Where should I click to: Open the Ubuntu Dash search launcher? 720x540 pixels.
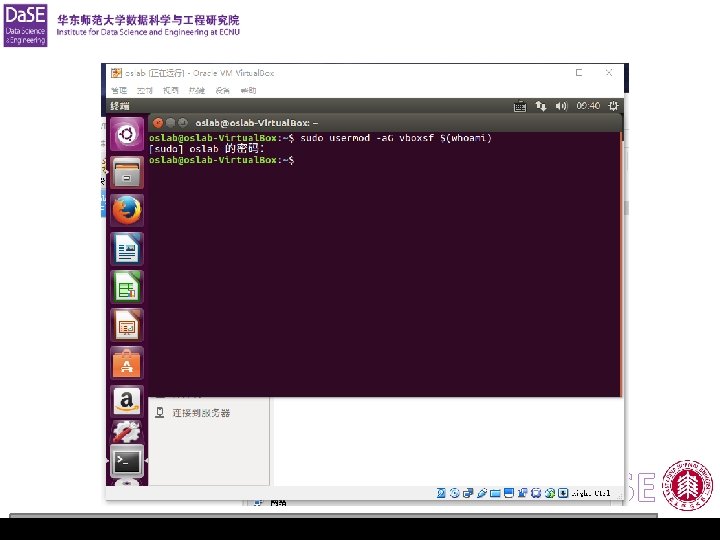point(127,134)
